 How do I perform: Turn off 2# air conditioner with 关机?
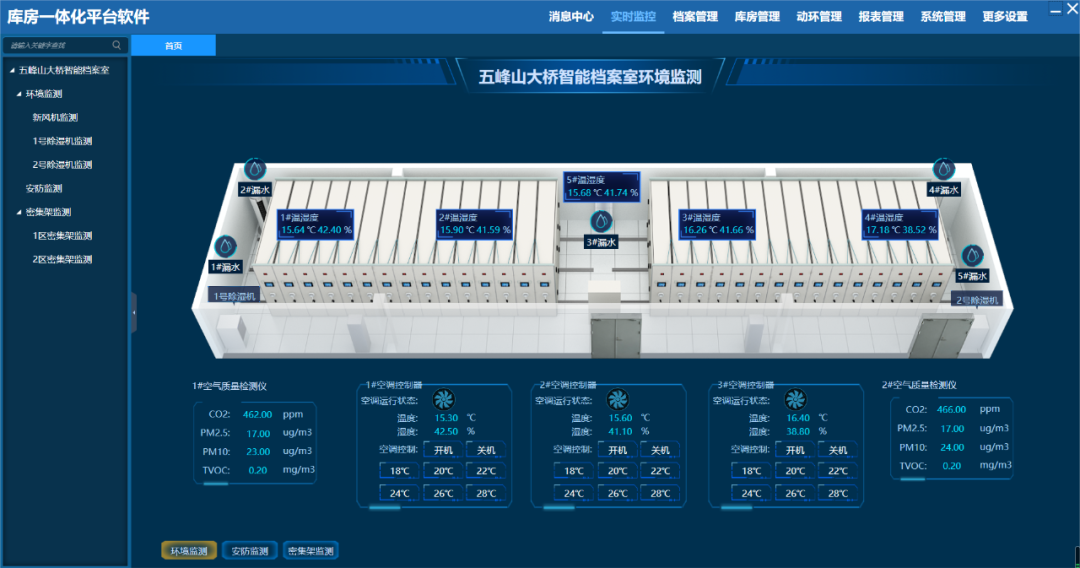click(x=661, y=450)
